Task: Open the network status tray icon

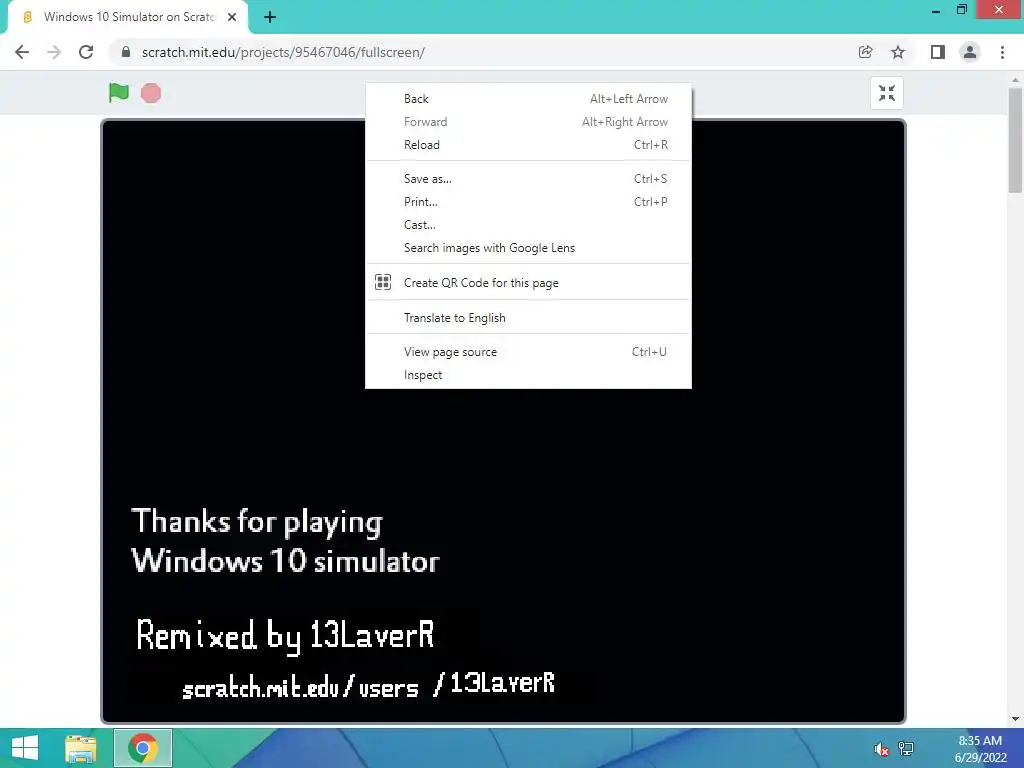Action: point(906,749)
